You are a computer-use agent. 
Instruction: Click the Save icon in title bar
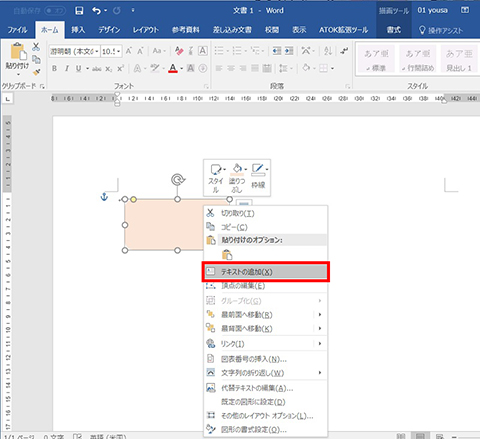[x=79, y=11]
